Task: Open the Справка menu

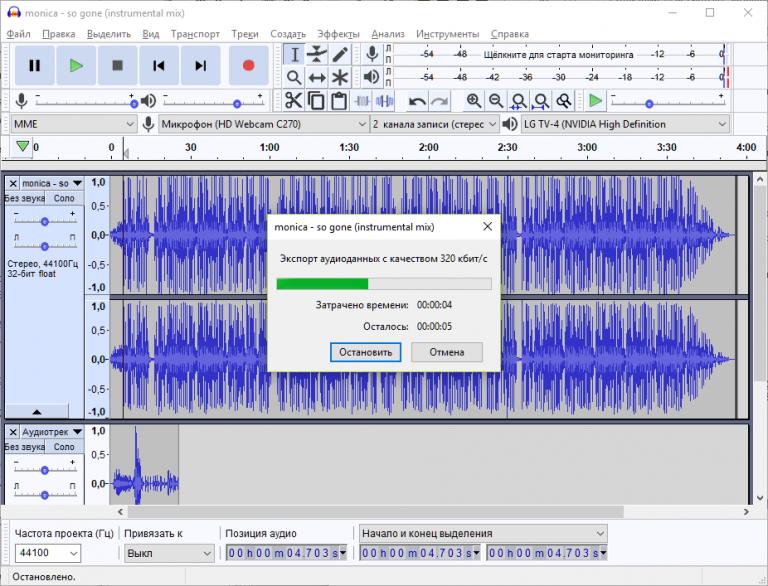Action: pos(510,34)
